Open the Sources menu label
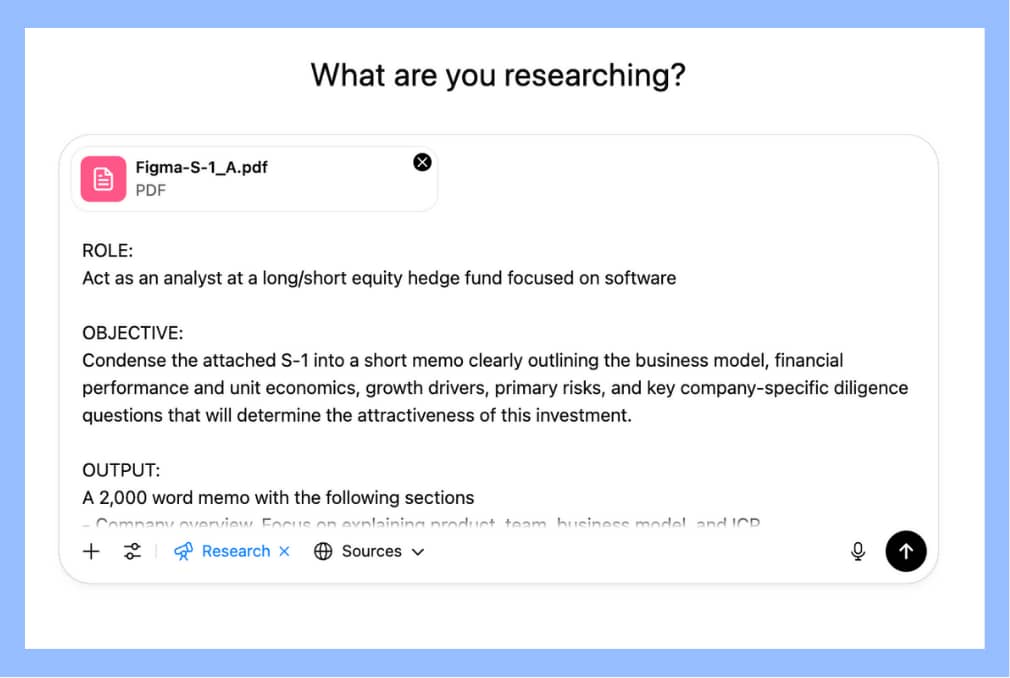 click(371, 551)
